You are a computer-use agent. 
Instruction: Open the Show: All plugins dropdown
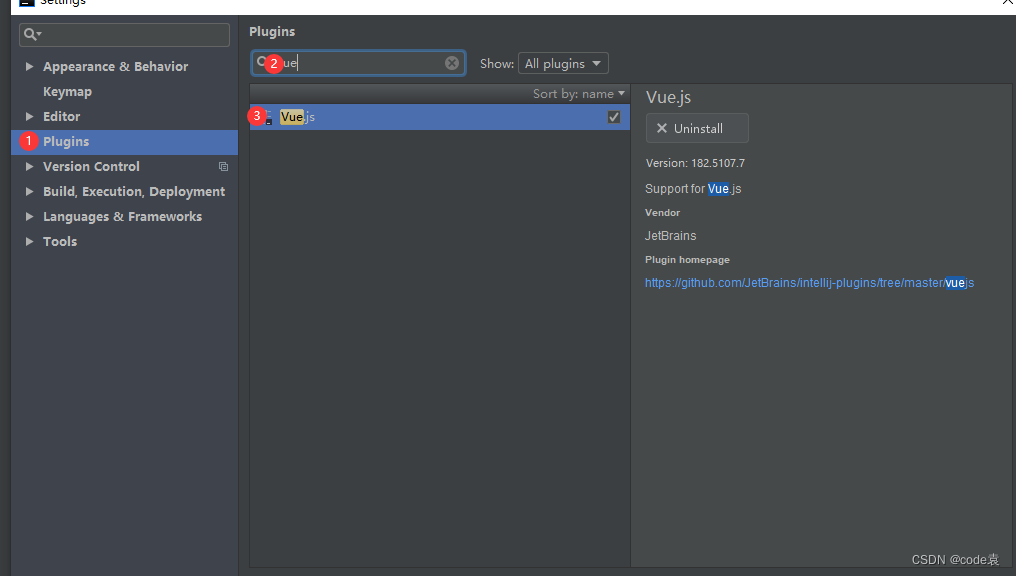pos(563,62)
